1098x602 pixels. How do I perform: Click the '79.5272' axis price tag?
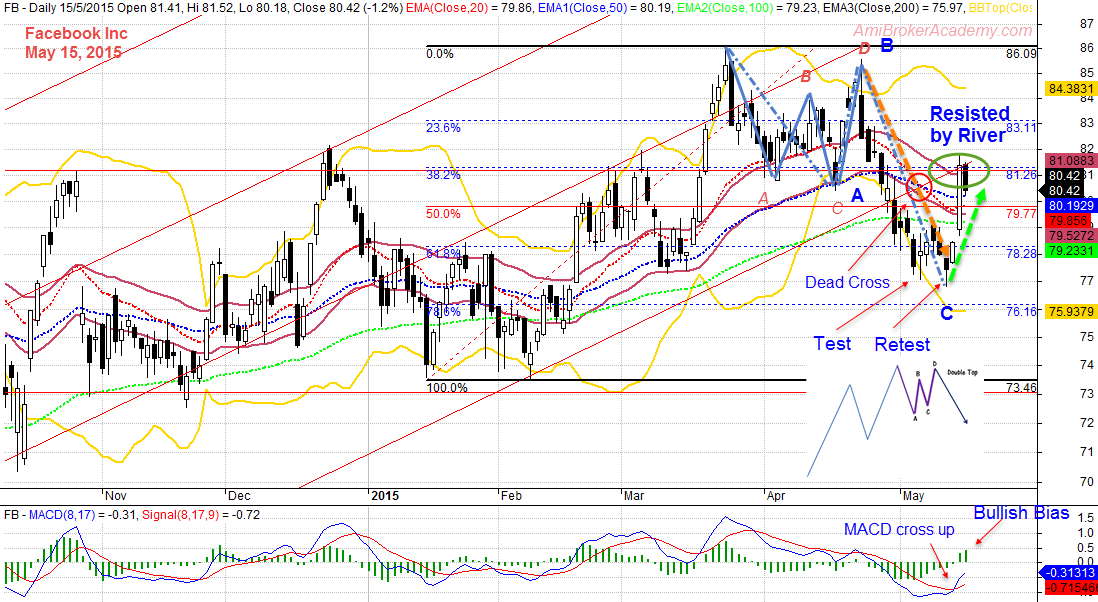pyautogui.click(x=1071, y=235)
